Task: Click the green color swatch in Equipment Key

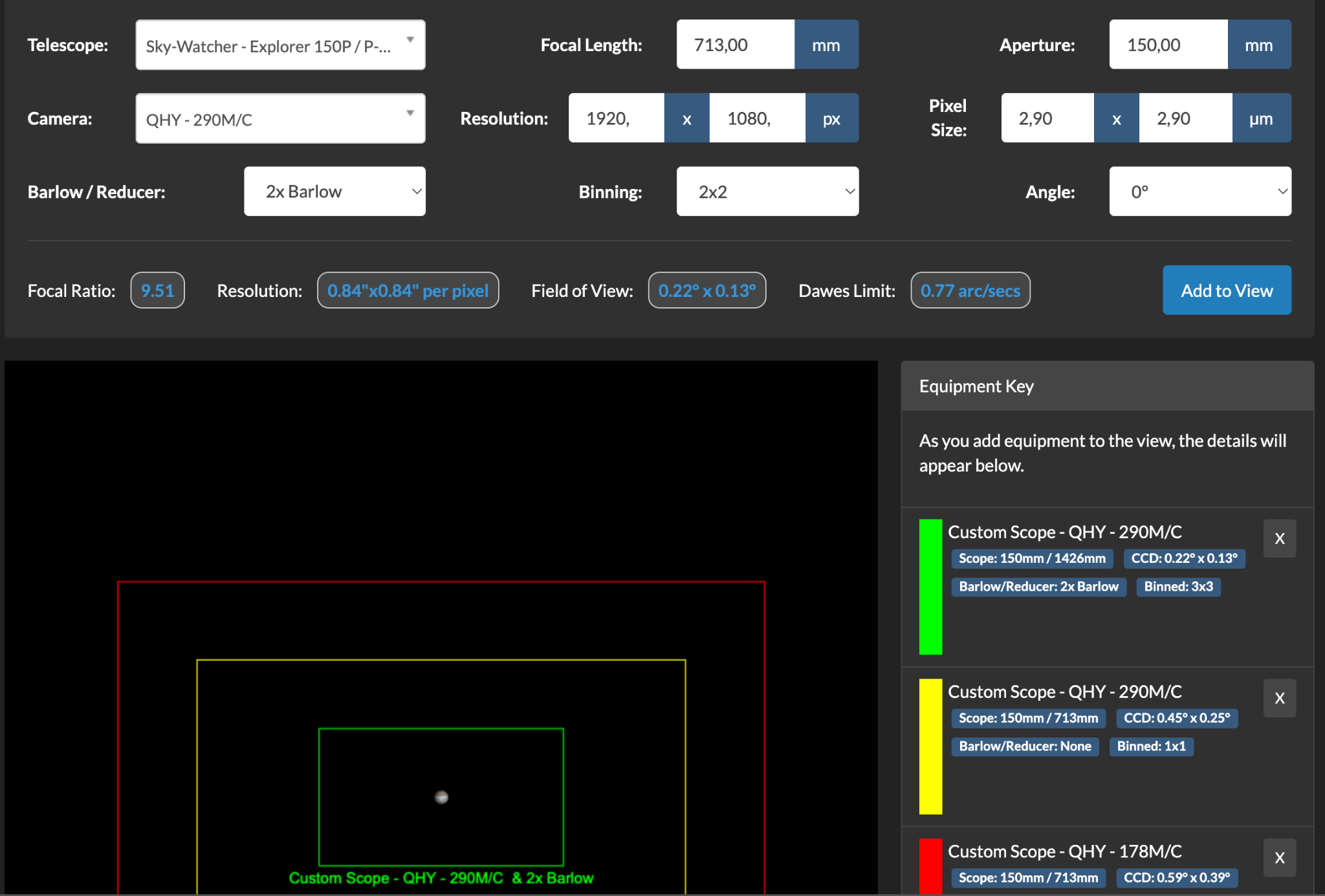Action: 930,587
